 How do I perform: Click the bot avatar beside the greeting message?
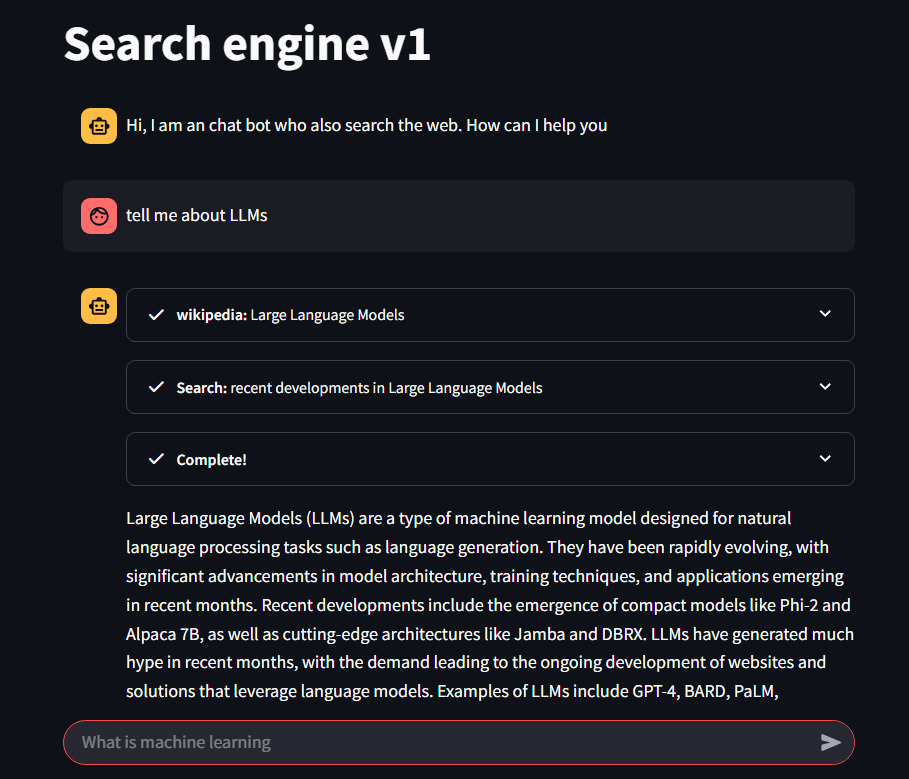click(98, 126)
